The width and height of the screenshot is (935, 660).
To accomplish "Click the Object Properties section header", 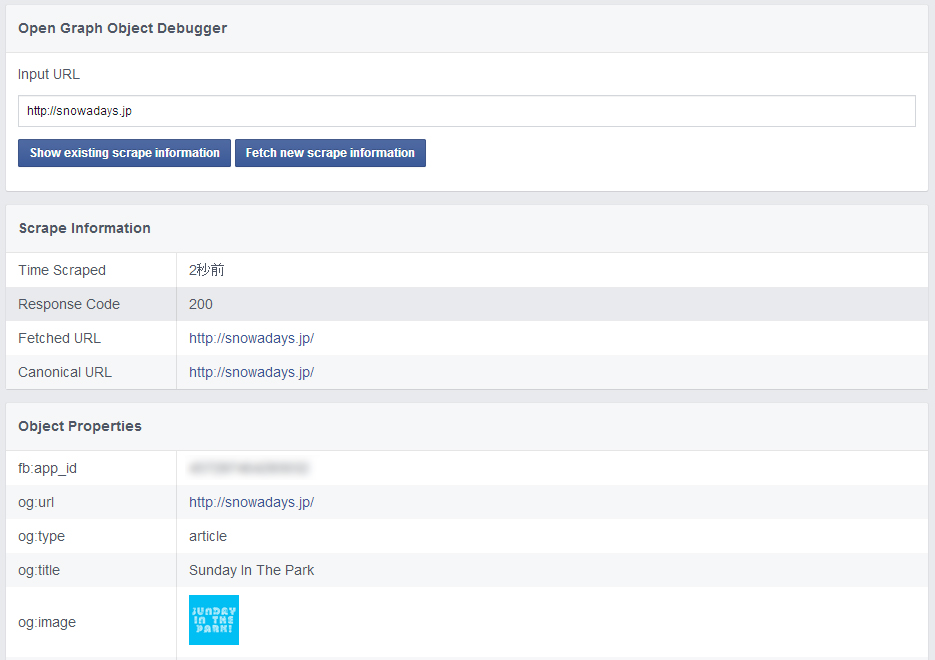I will (80, 426).
